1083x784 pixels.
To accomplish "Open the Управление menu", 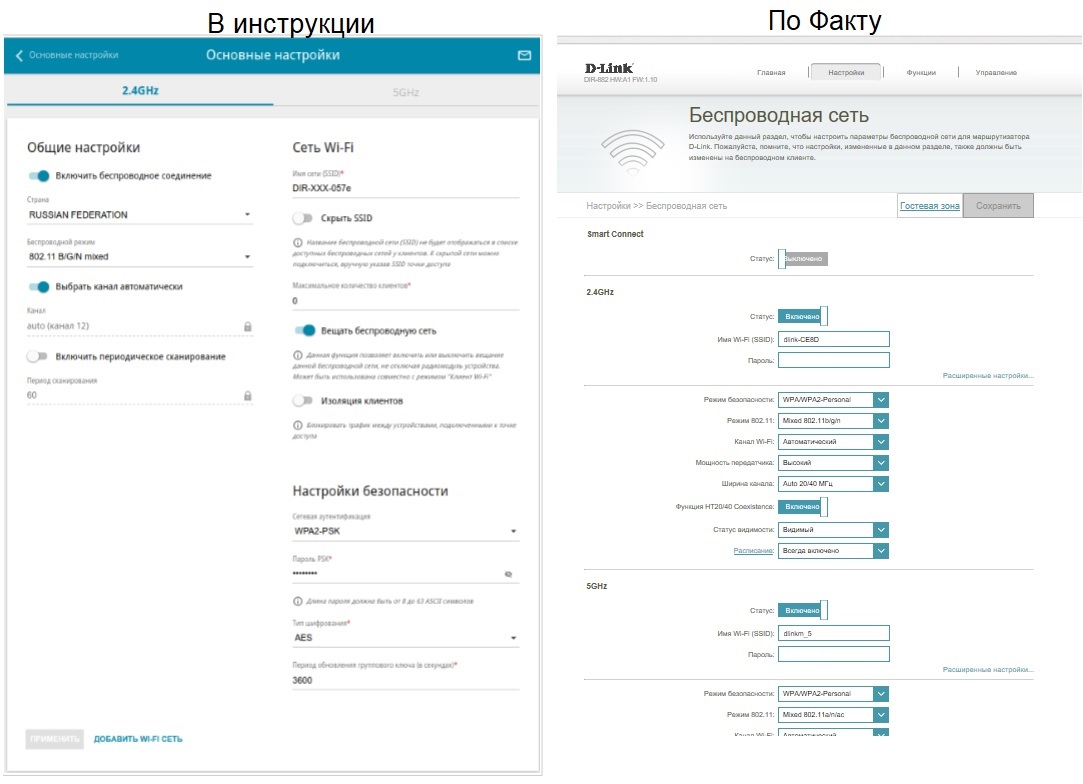I will pos(996,73).
